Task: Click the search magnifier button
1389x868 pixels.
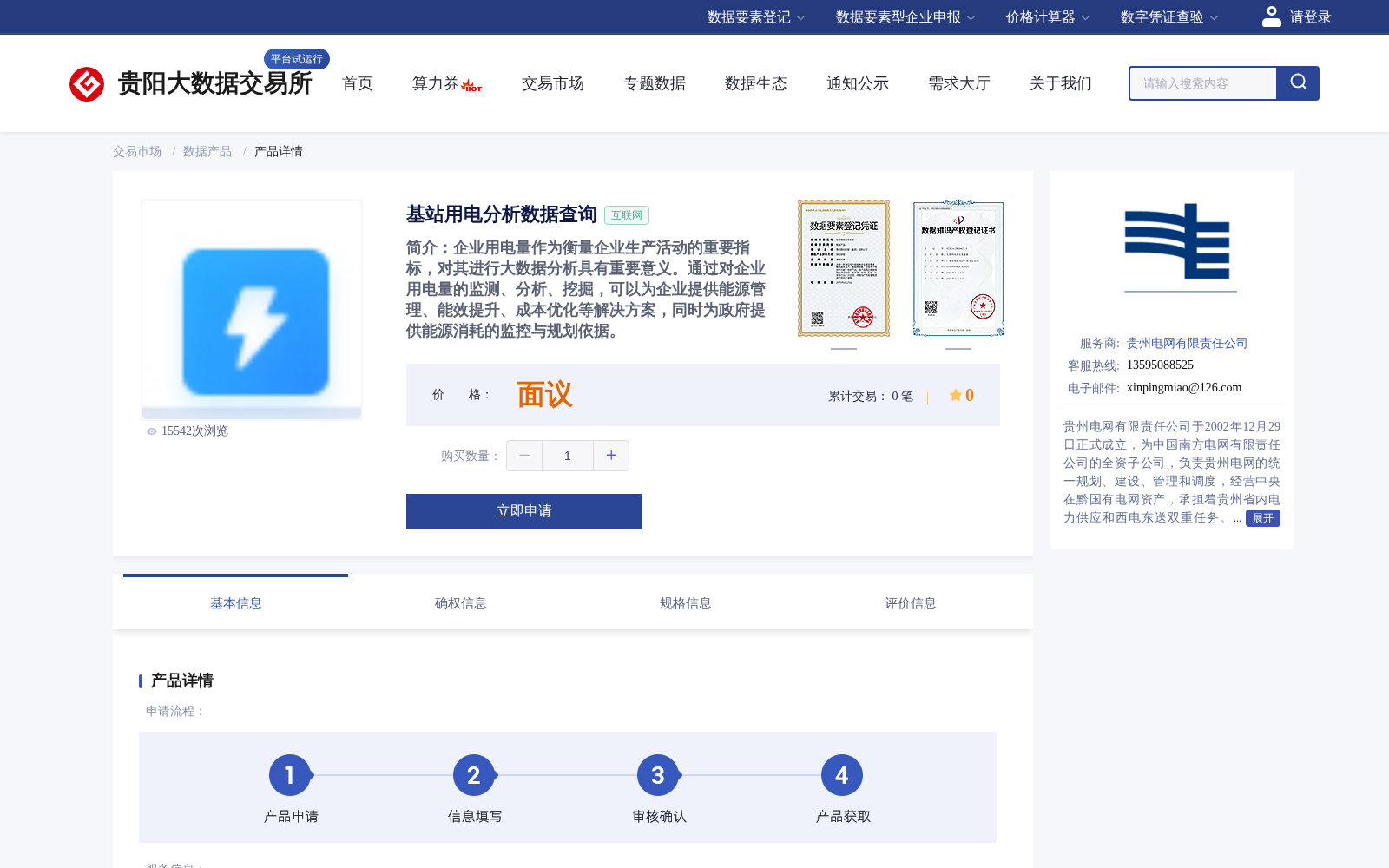Action: coord(1298,83)
